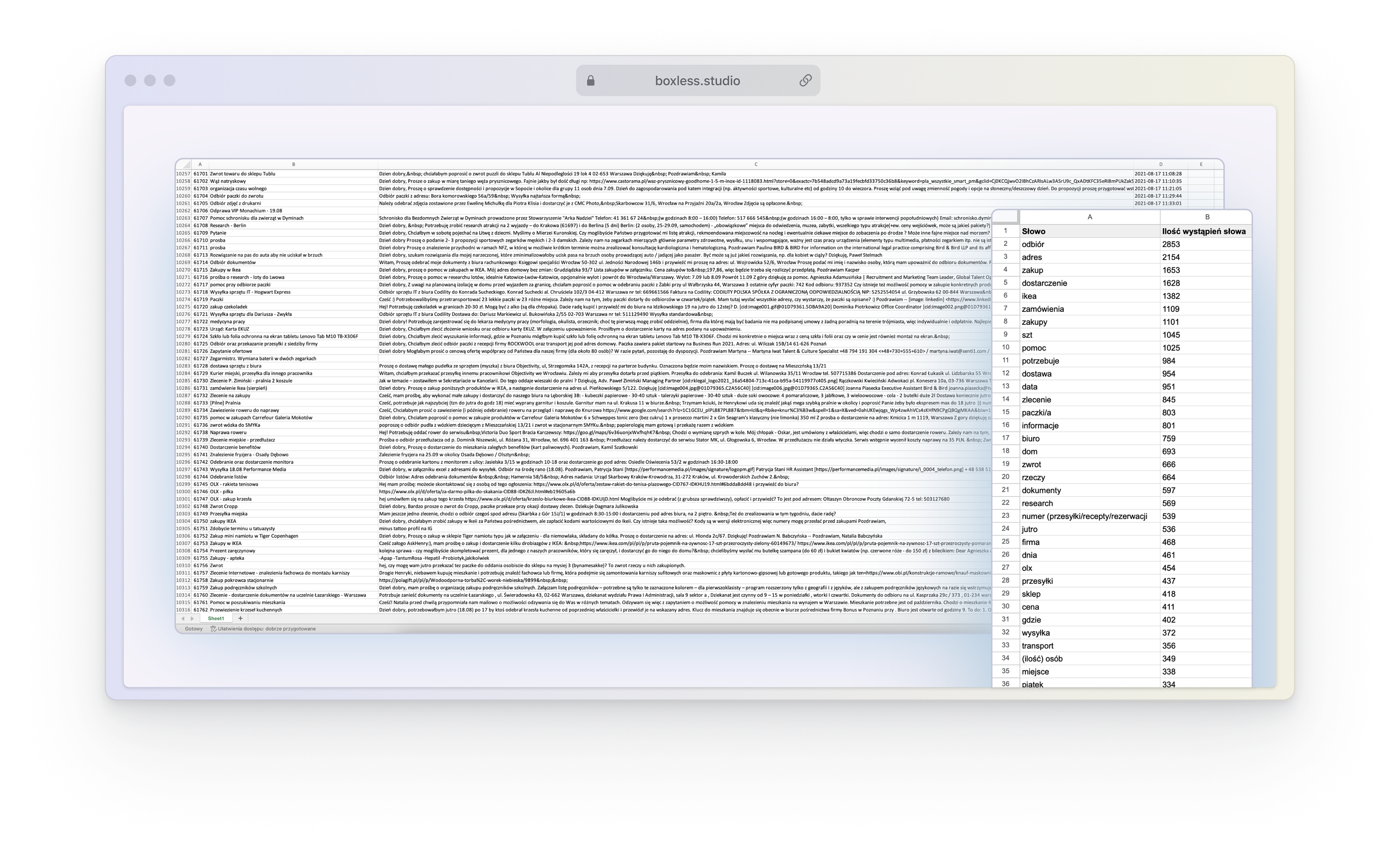The width and height of the screenshot is (1400, 855).
Task: Click 'Ułatwienia dostępu: dobrze przygotowane' status text
Action: (267, 629)
